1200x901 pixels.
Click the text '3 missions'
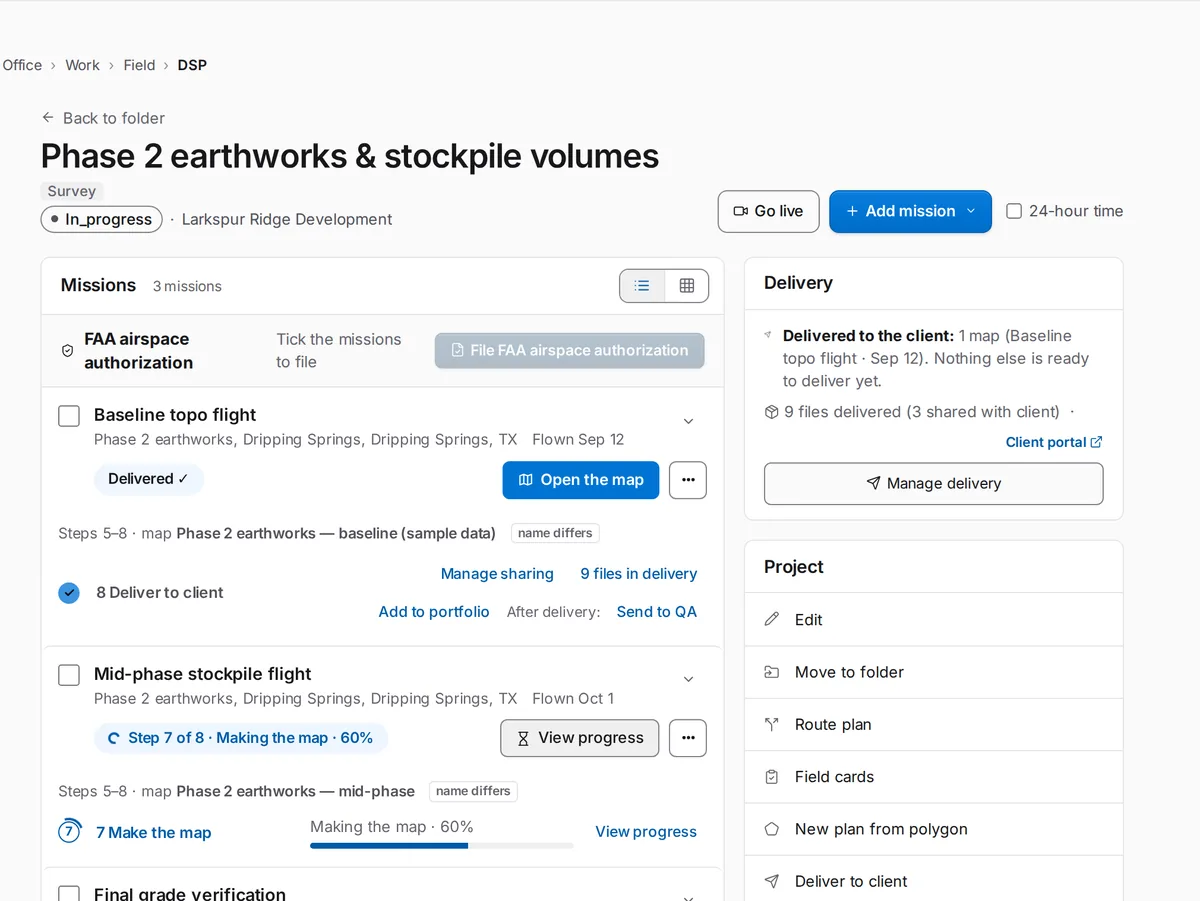tap(187, 286)
